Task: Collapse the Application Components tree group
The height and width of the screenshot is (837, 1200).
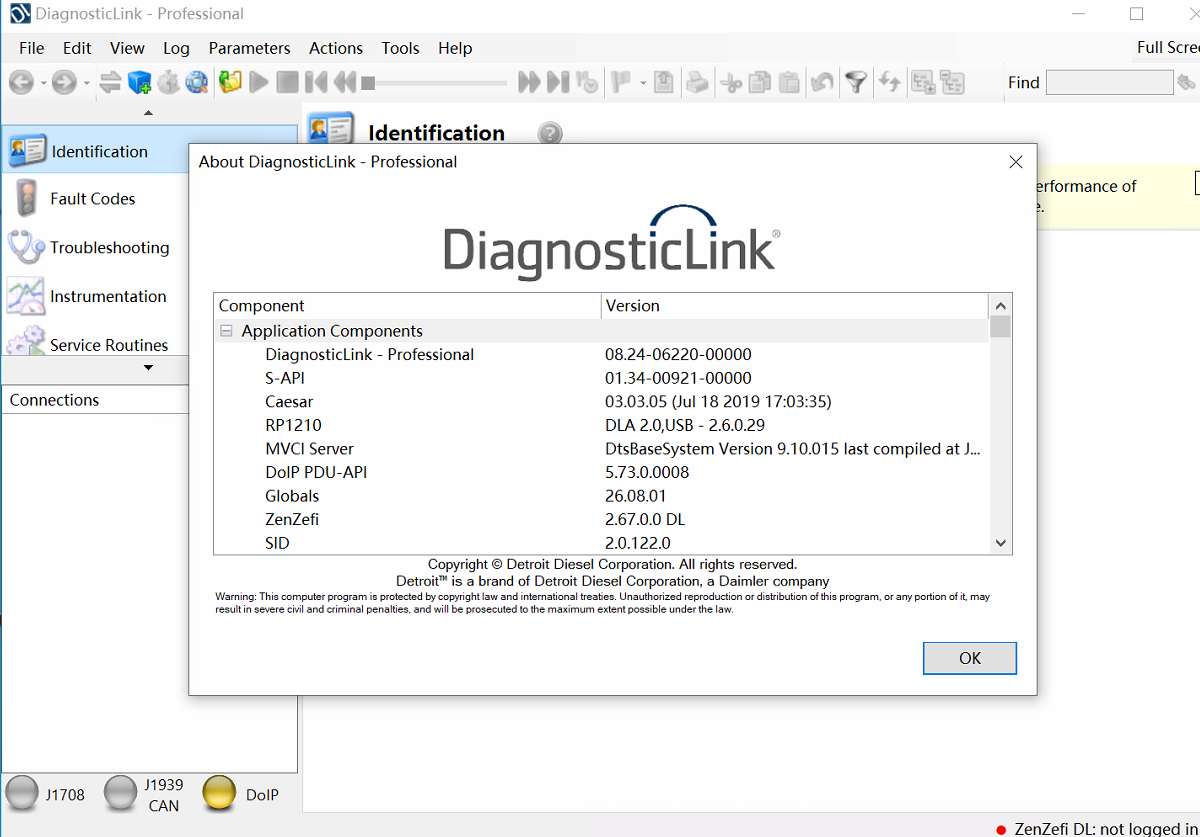Action: [226, 331]
